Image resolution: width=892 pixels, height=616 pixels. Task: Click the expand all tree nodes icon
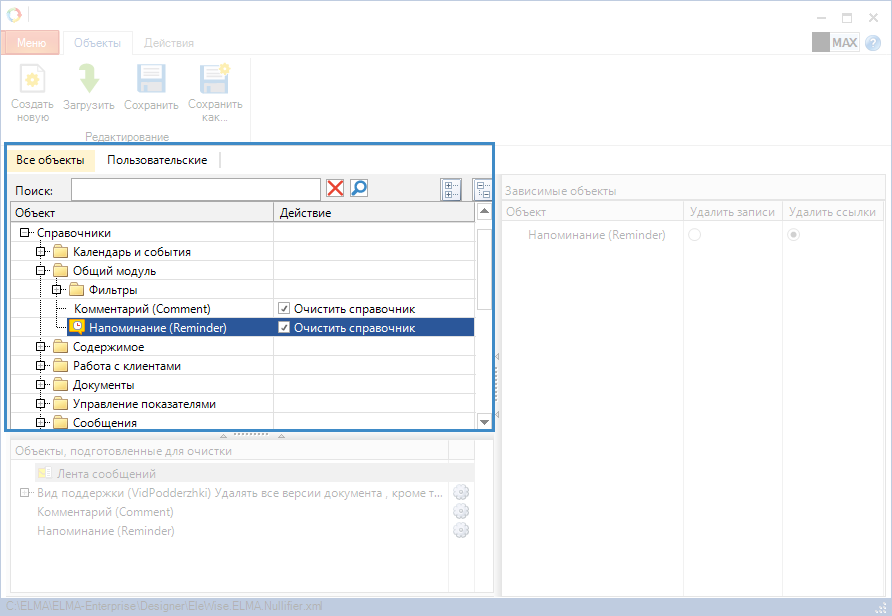pyautogui.click(x=451, y=189)
